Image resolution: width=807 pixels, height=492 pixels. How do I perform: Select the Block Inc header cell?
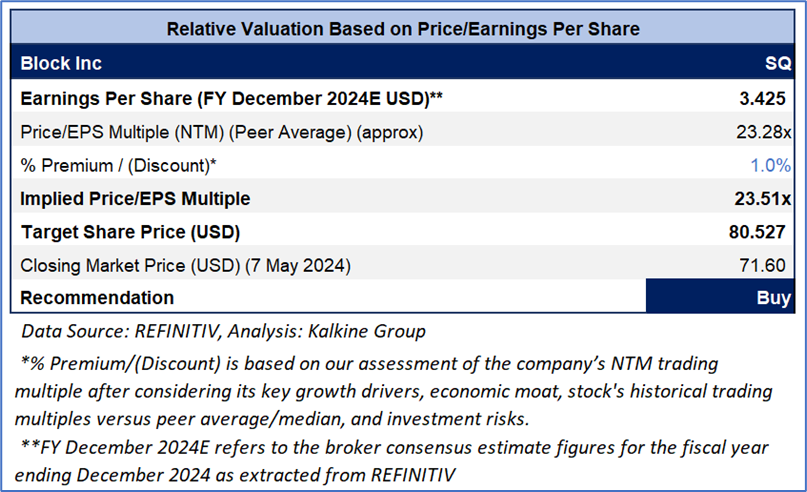61,63
